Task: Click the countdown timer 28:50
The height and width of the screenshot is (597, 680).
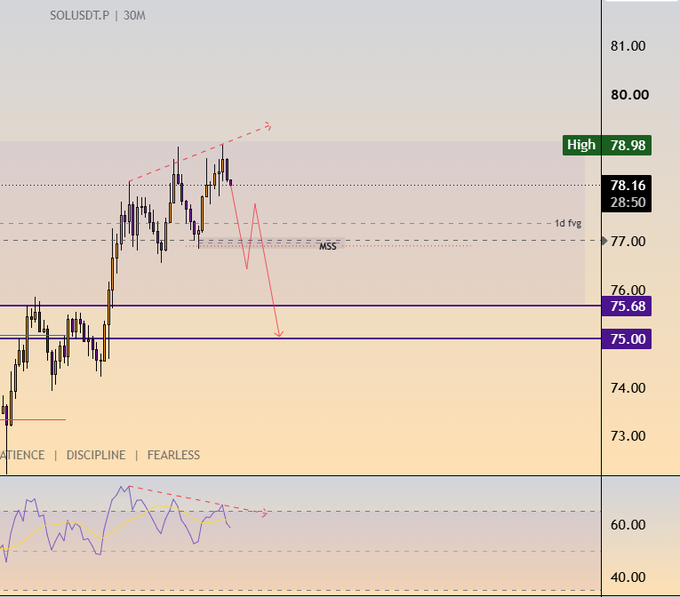Action: [628, 202]
